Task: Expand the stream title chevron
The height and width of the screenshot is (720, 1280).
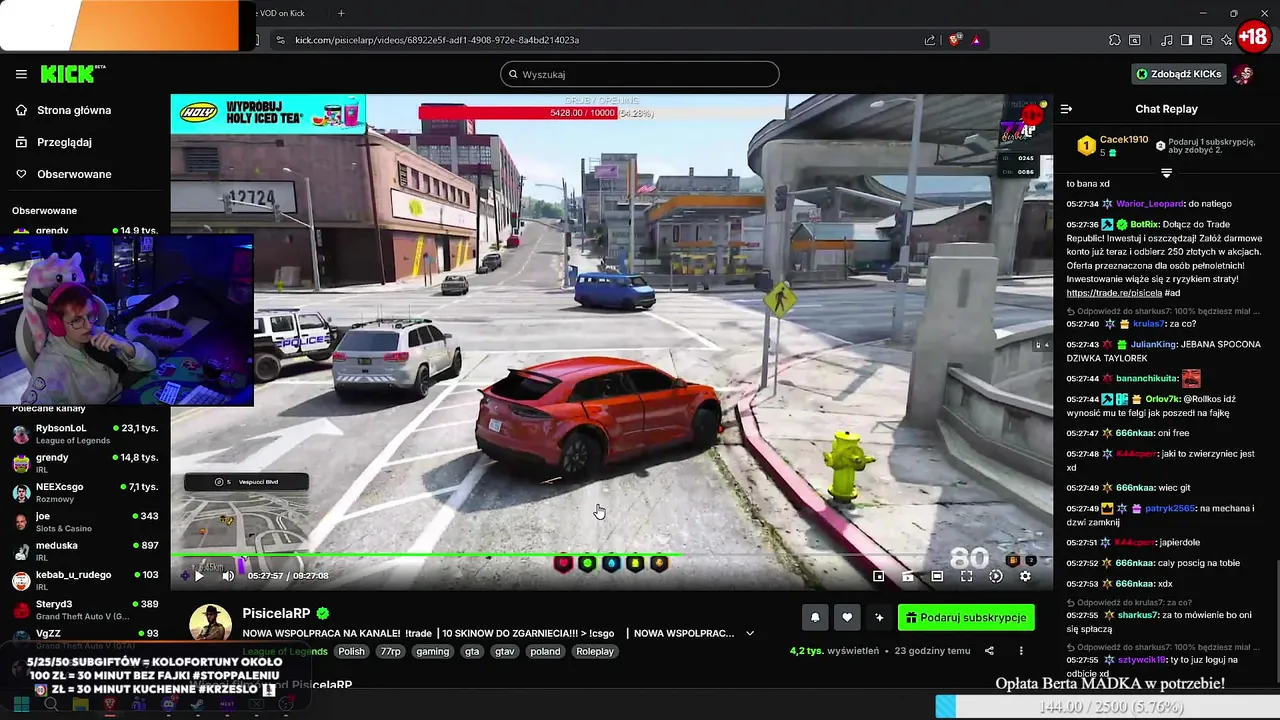Action: [x=750, y=633]
